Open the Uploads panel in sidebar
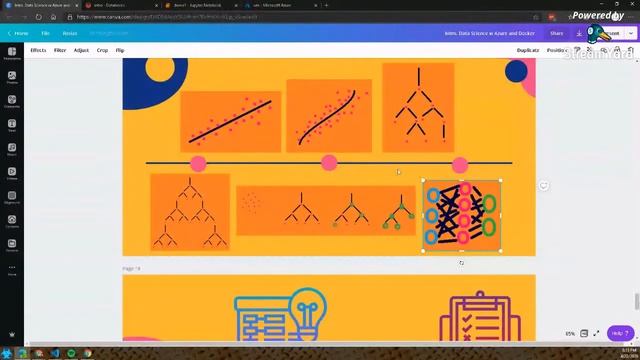This screenshot has height=360, width=640. [x=12, y=222]
